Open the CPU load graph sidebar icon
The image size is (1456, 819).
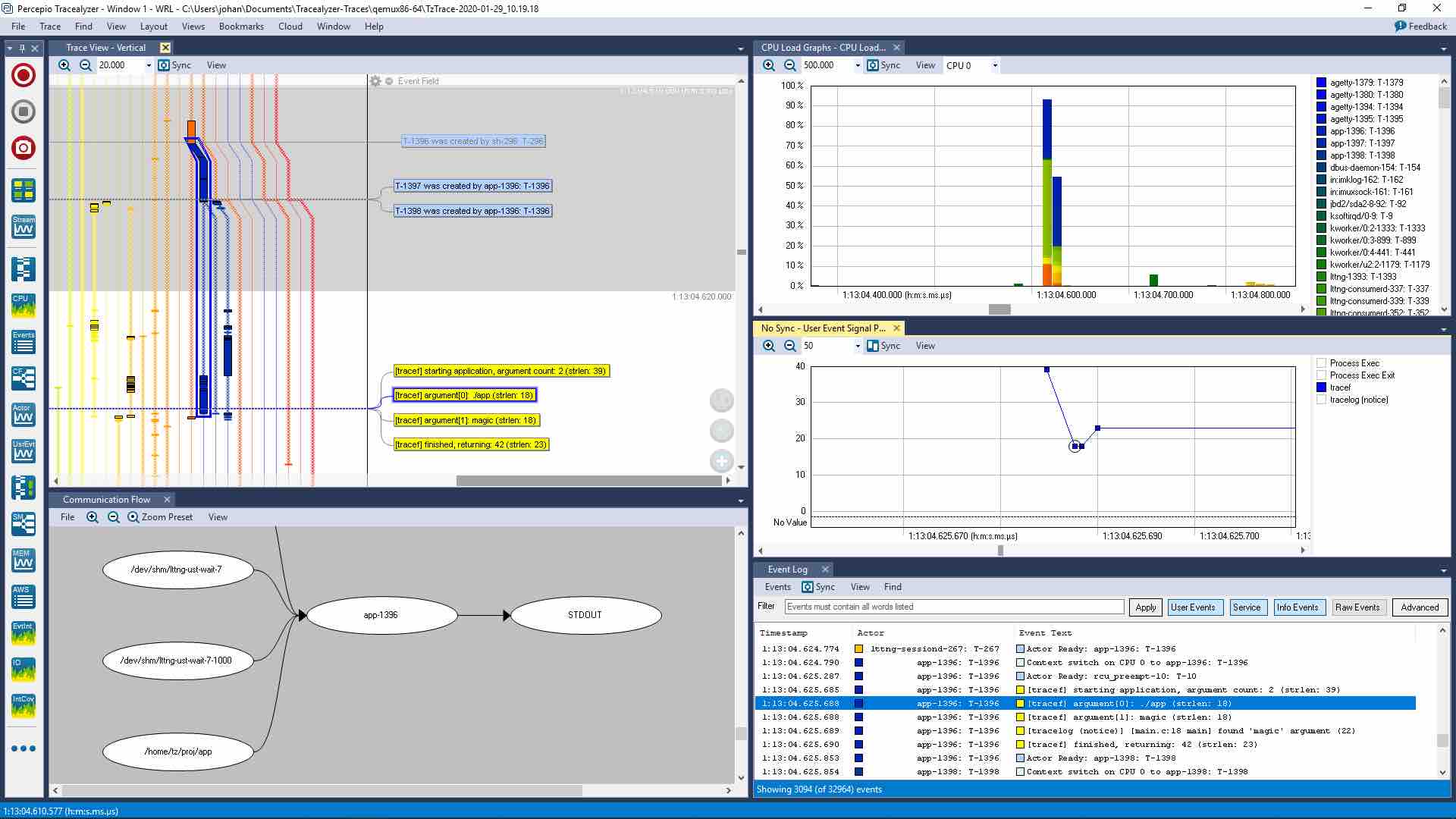pos(24,306)
